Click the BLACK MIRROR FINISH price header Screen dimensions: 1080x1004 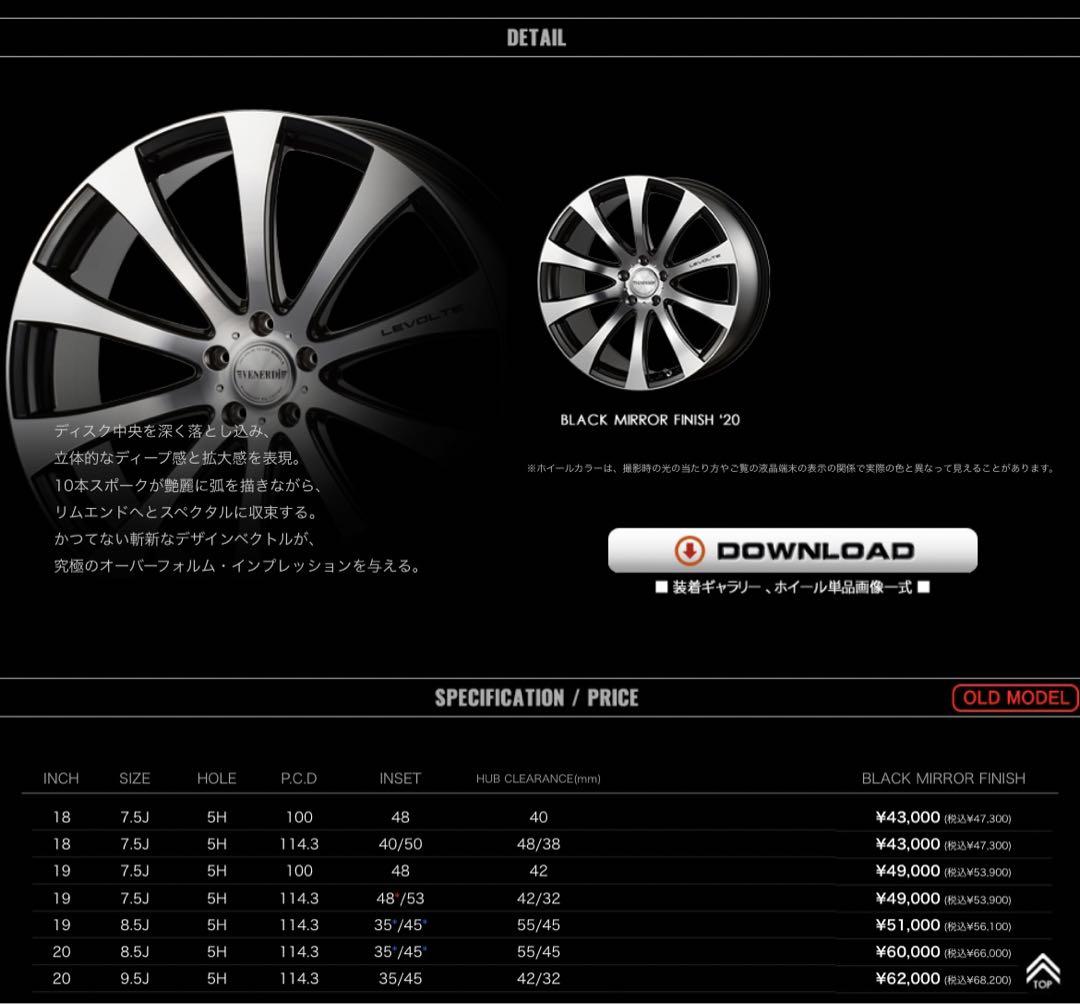coord(943,778)
